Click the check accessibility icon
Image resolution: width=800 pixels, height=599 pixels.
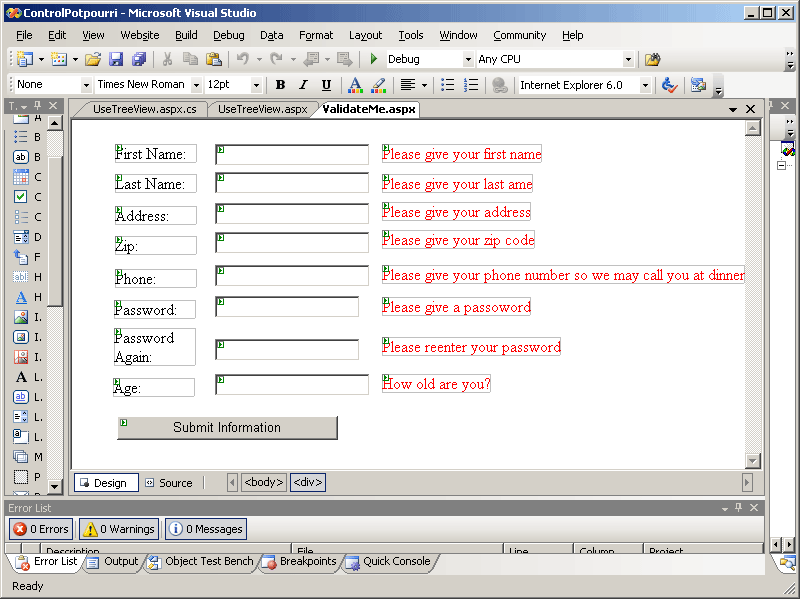click(669, 85)
